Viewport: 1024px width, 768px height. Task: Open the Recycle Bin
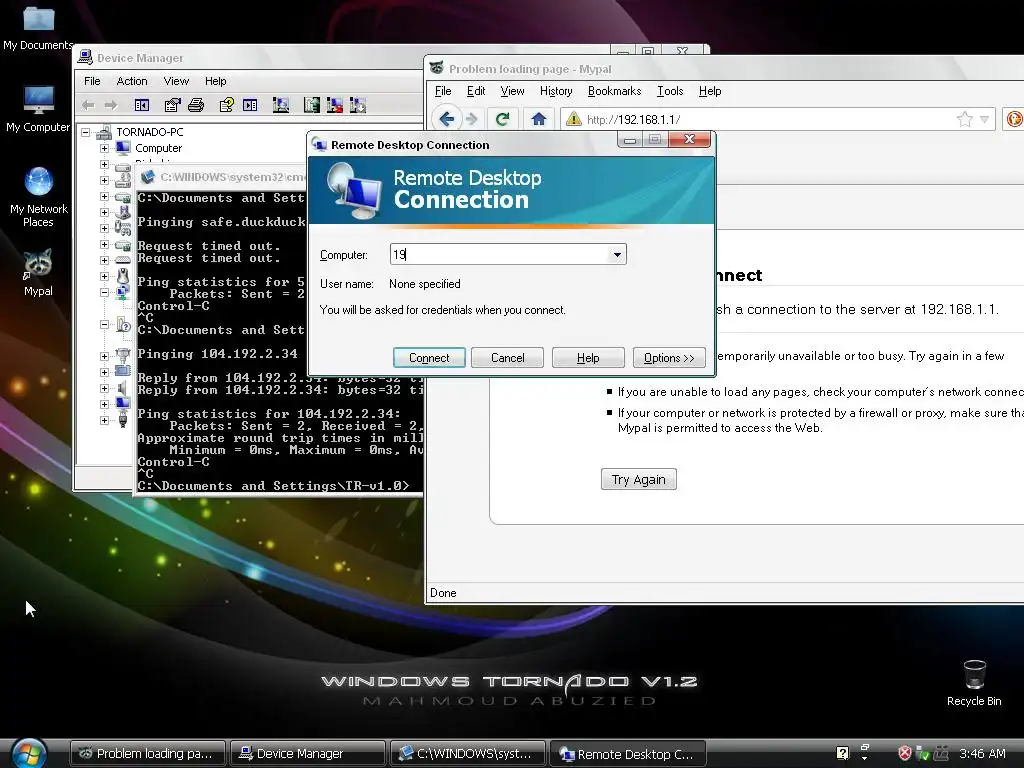pos(974,683)
